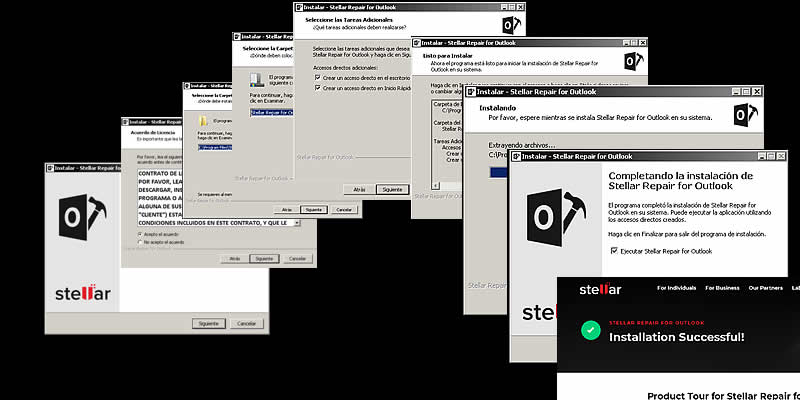Click Siguiente in the welcome installer window
This screenshot has height=400, width=800.
tap(209, 323)
